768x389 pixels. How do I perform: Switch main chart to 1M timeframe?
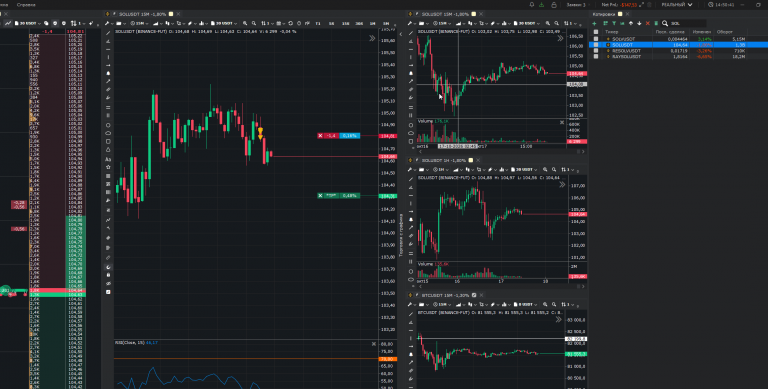[372, 23]
